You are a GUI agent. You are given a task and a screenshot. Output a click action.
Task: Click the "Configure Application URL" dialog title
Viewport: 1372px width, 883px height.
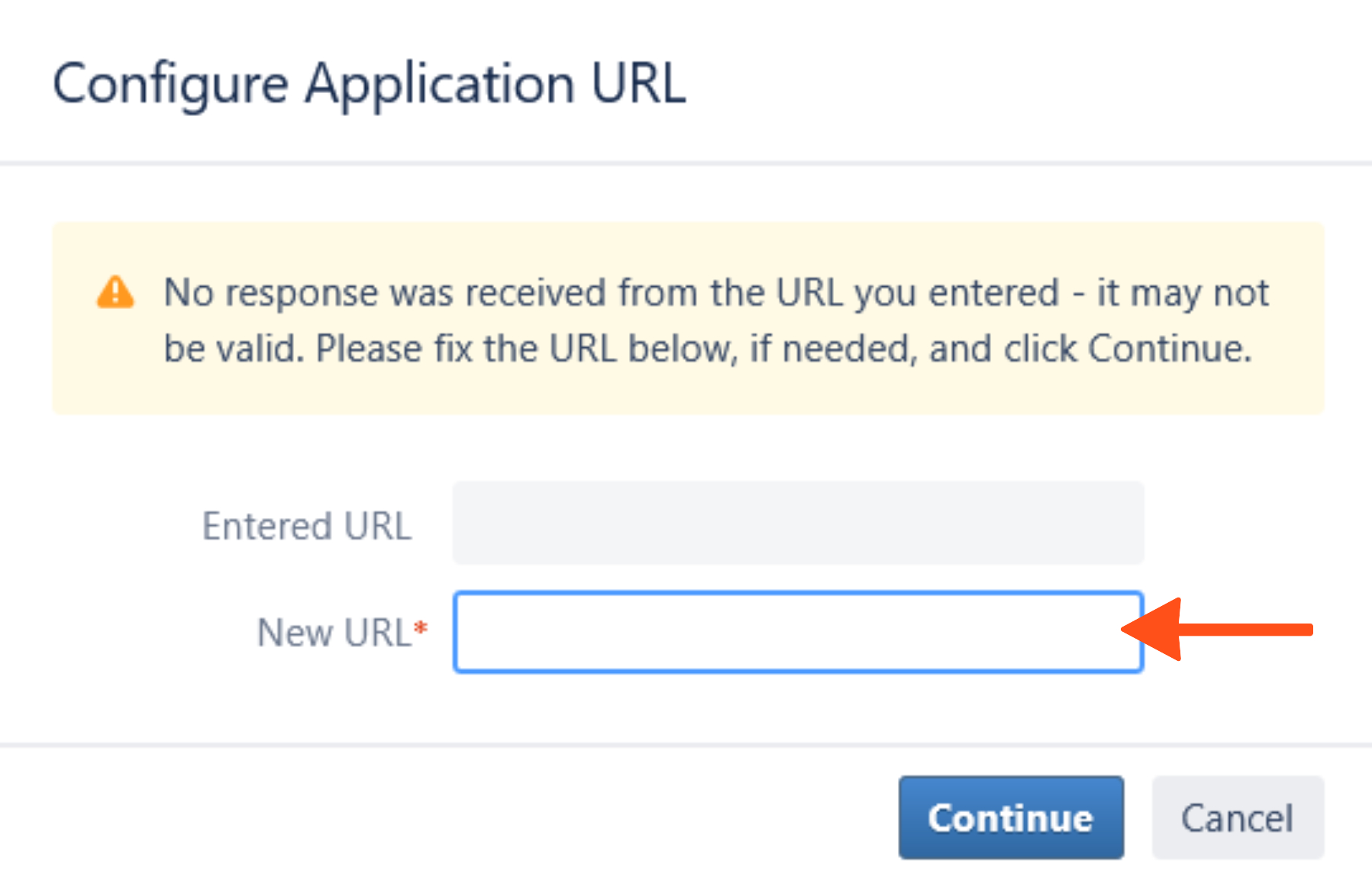click(370, 83)
